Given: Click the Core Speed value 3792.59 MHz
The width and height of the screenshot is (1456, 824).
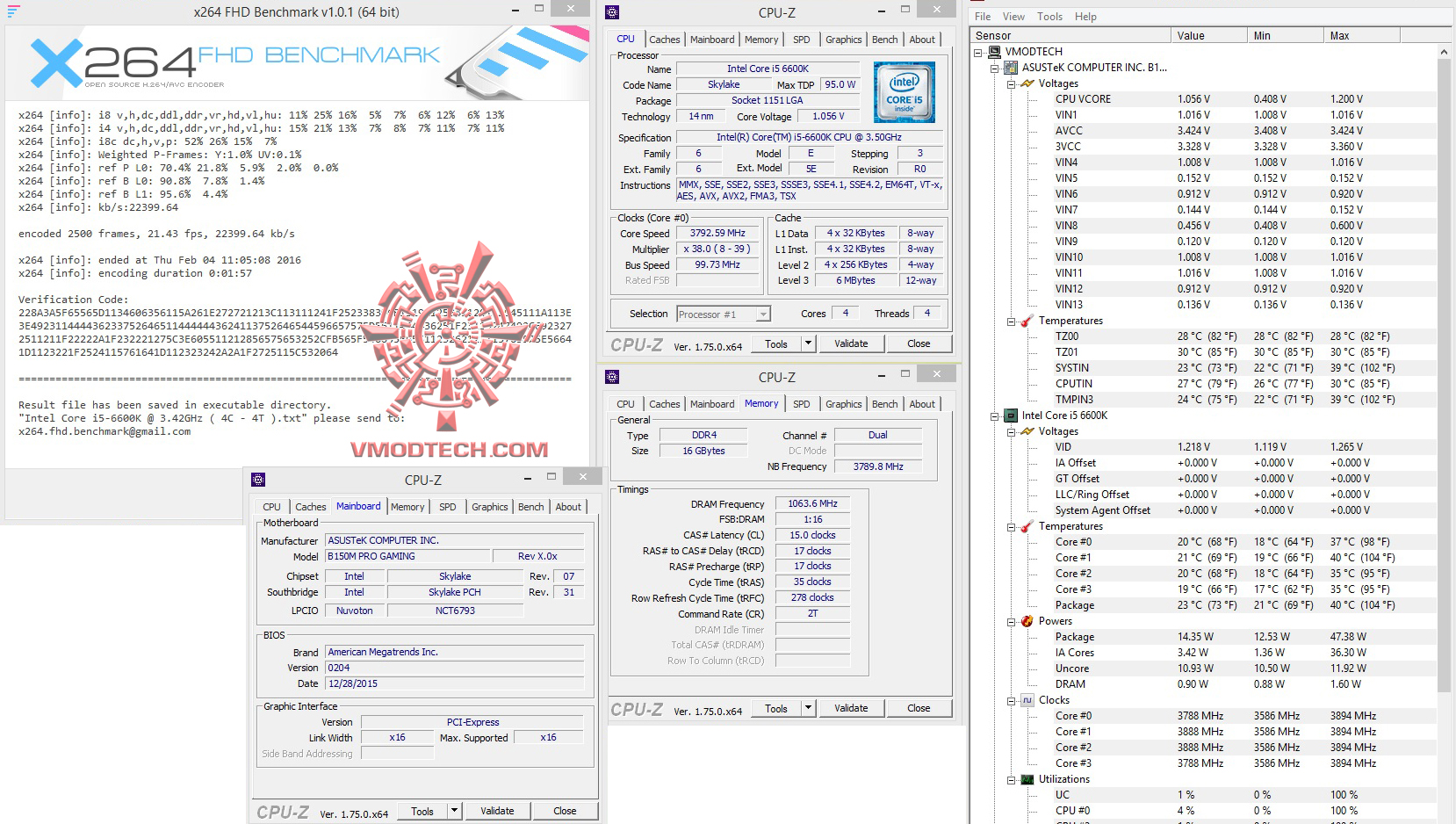Looking at the screenshot, I should click(x=717, y=234).
